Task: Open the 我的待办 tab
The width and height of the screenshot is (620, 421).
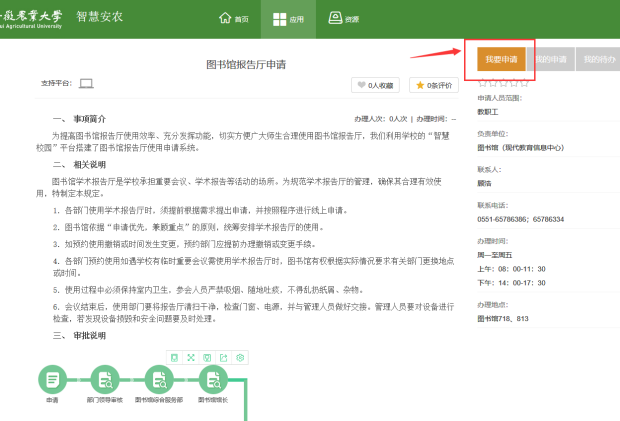Action: pyautogui.click(x=599, y=60)
